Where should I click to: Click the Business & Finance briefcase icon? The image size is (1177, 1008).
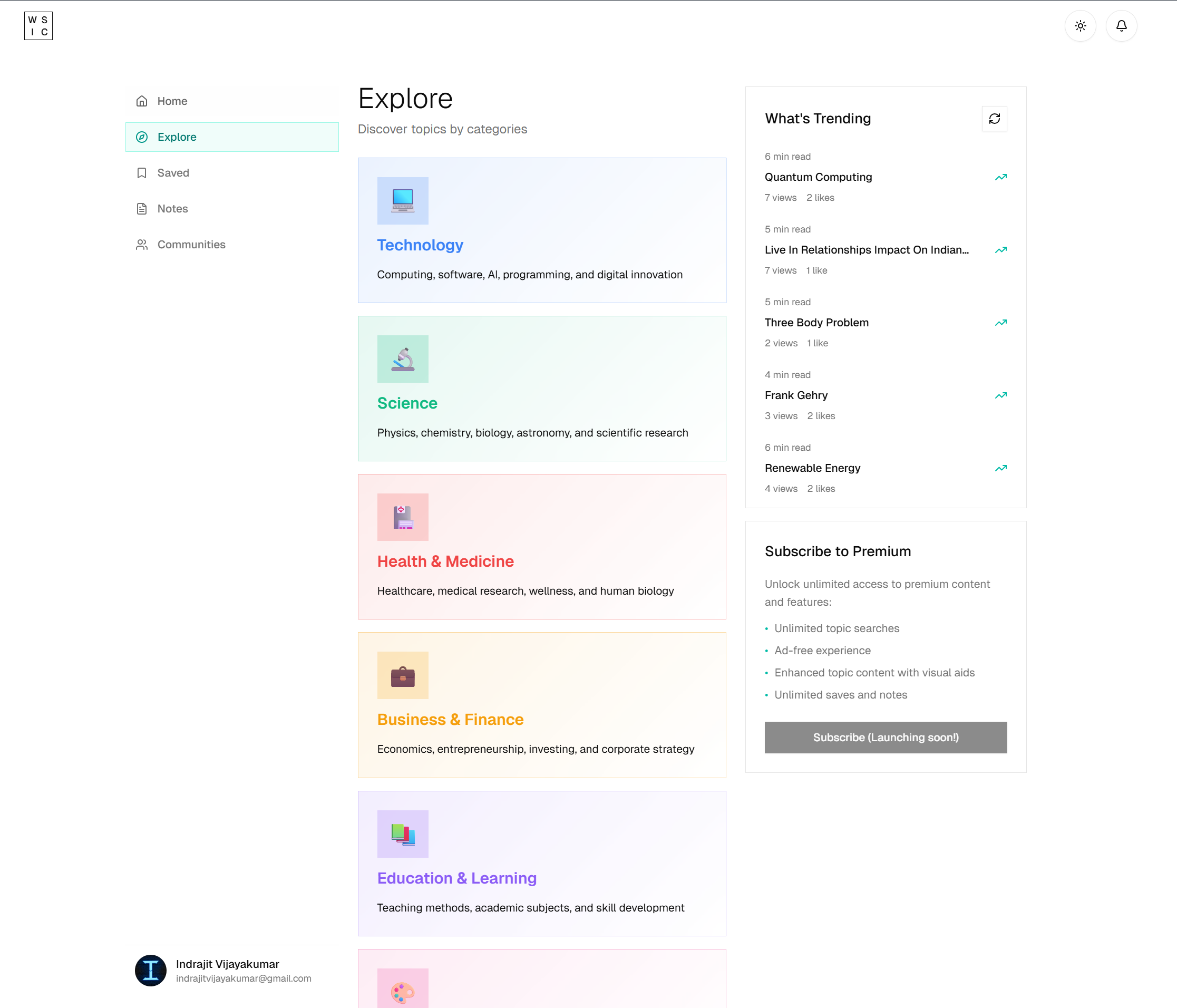402,675
